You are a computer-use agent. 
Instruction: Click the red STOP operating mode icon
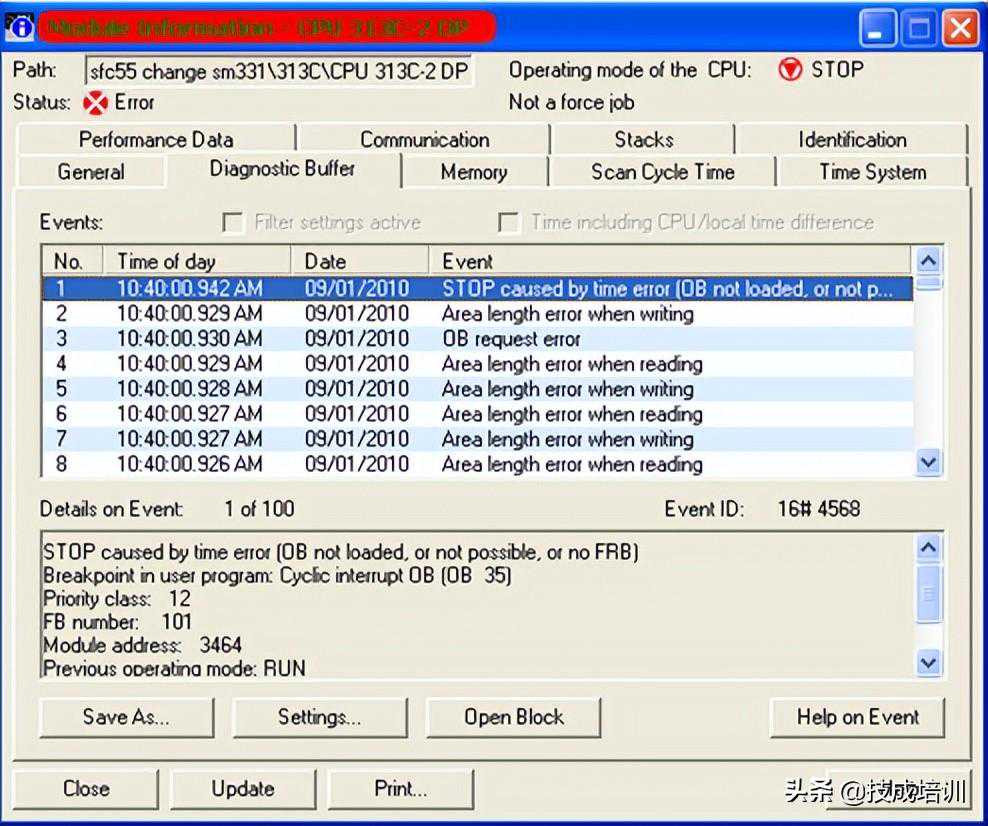tap(790, 70)
